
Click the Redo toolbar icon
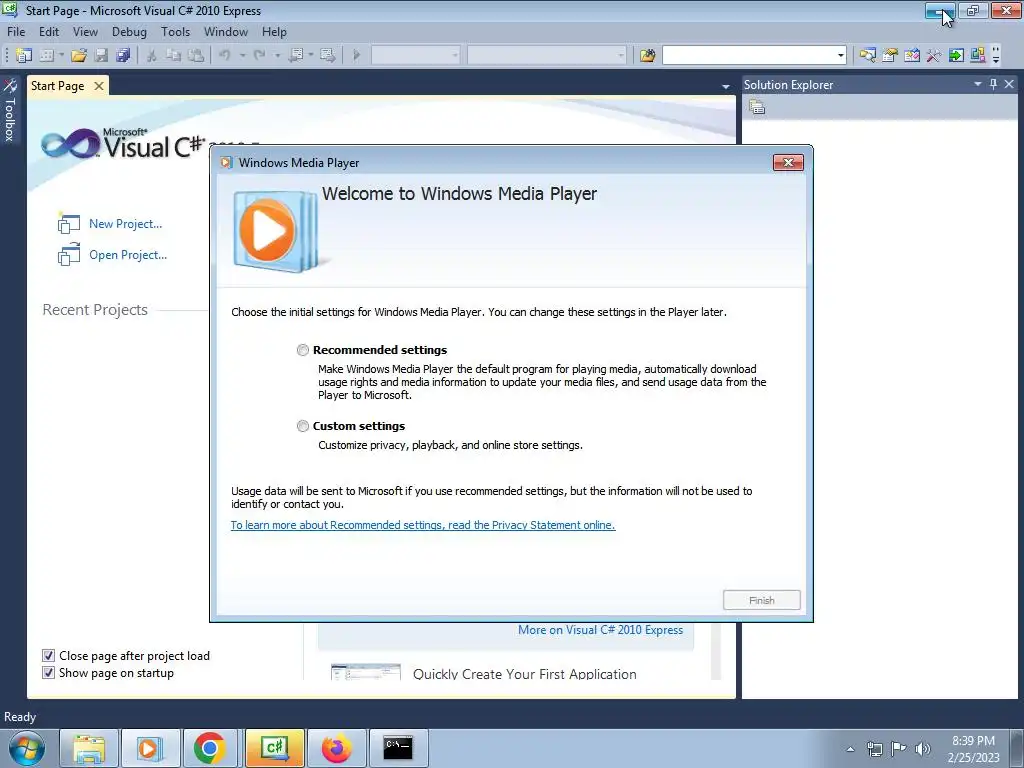(x=259, y=56)
